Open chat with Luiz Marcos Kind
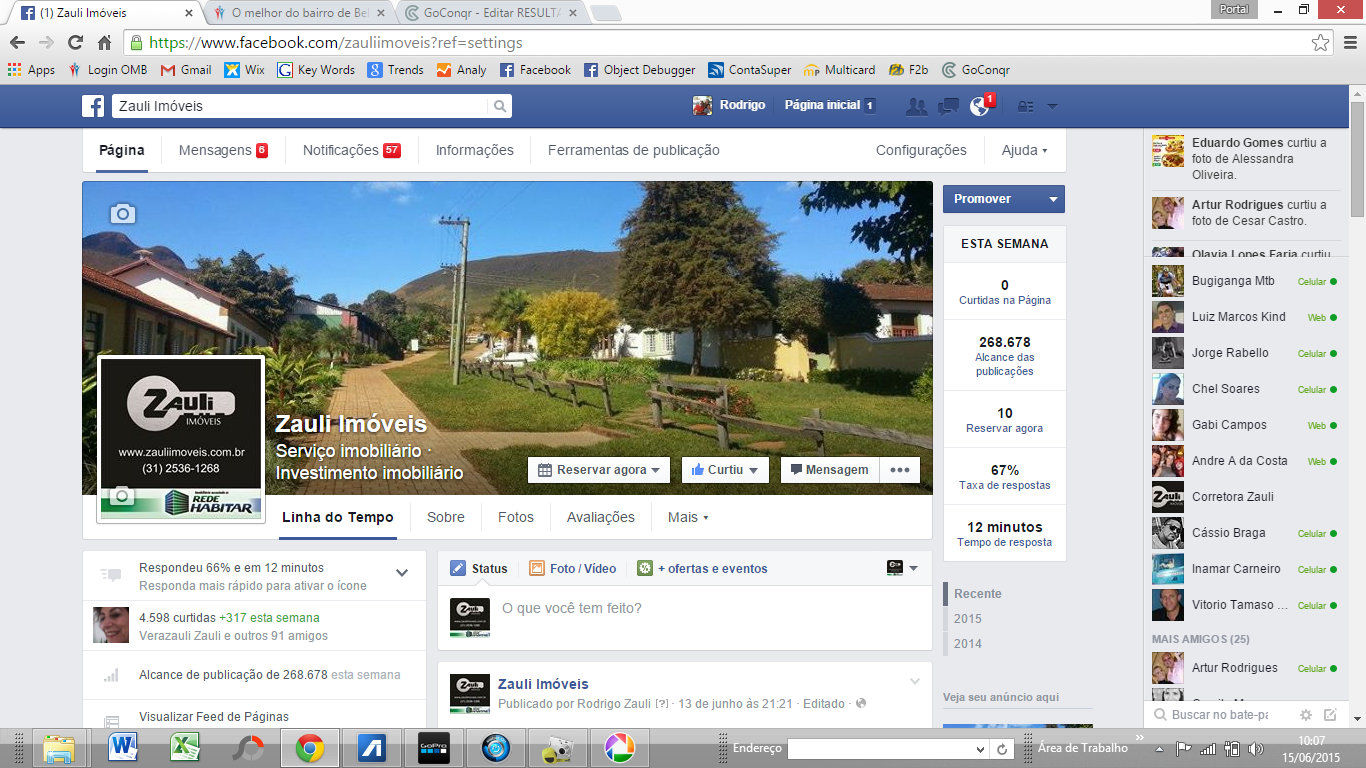Screen dimensions: 1366x768 [x=1246, y=317]
